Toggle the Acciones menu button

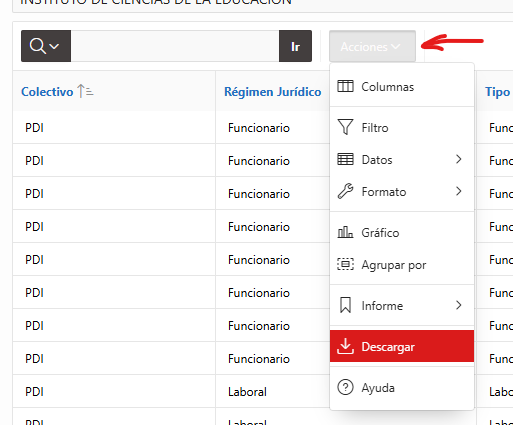(372, 46)
